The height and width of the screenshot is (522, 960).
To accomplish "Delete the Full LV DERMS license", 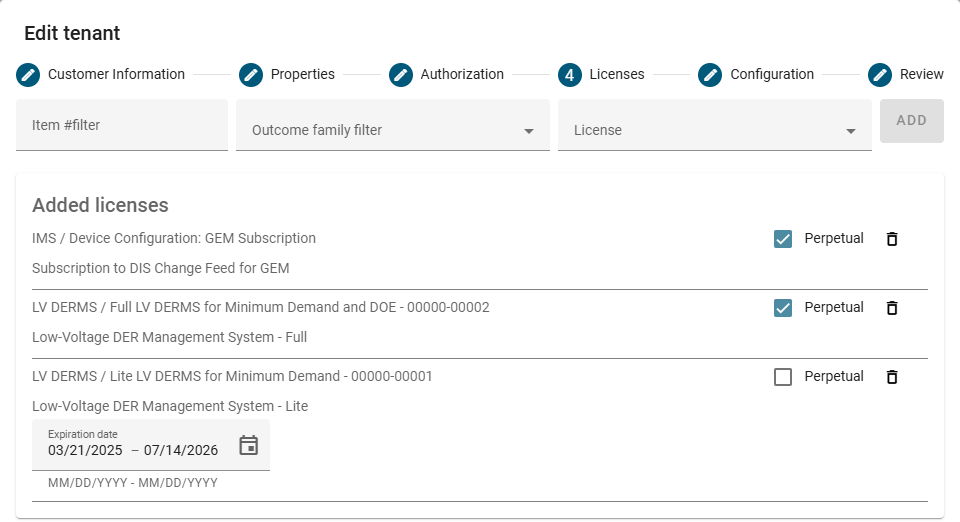I will [x=892, y=308].
